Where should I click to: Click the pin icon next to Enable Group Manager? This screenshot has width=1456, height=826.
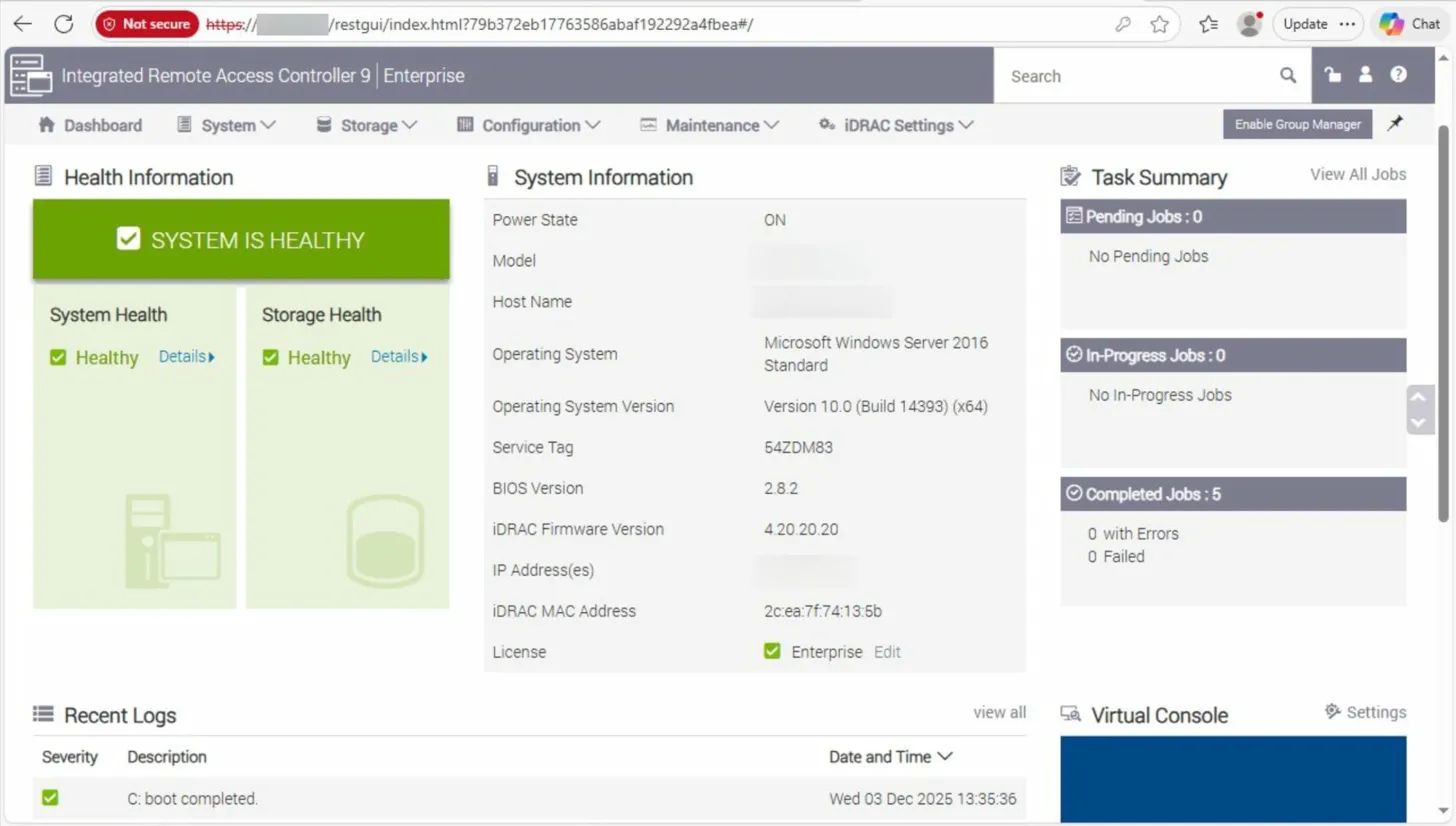(x=1395, y=123)
